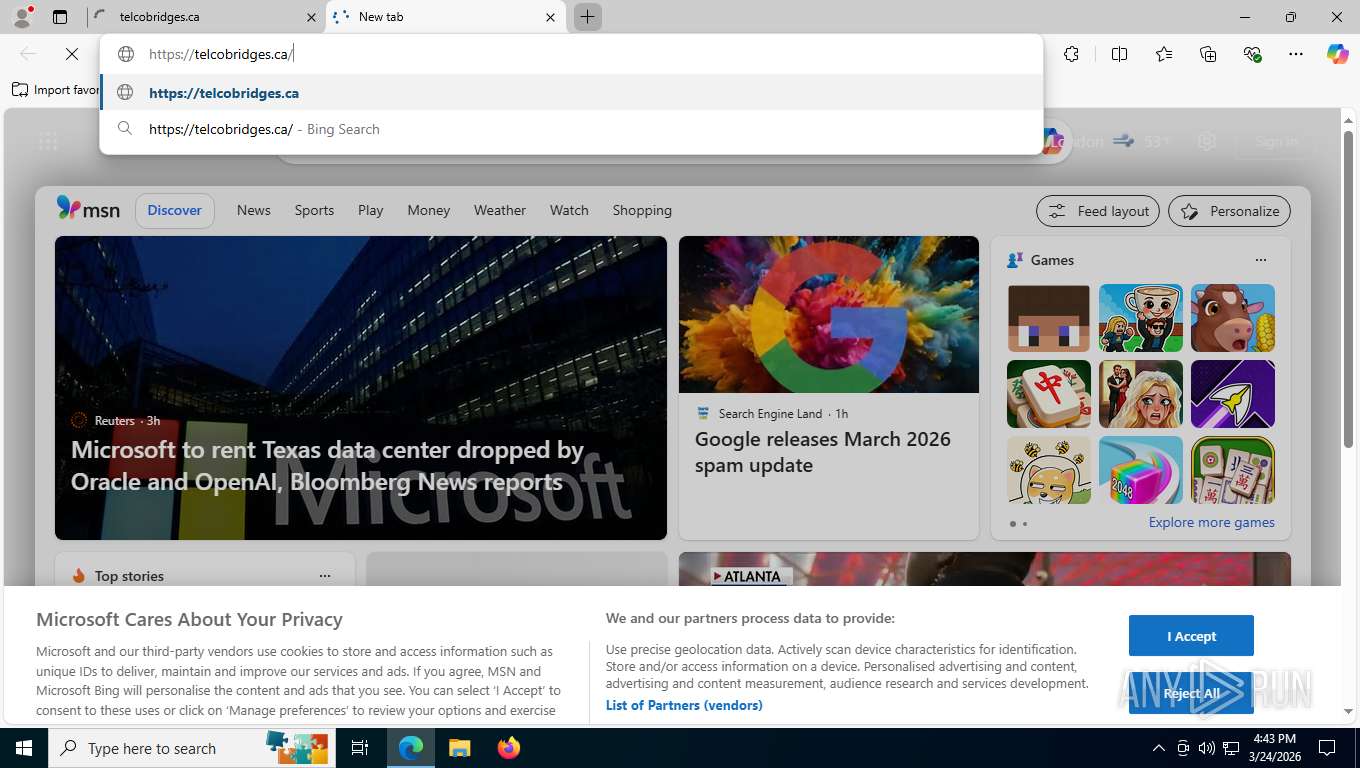Open Settings and more ellipsis menu
1360x768 pixels.
(1296, 54)
